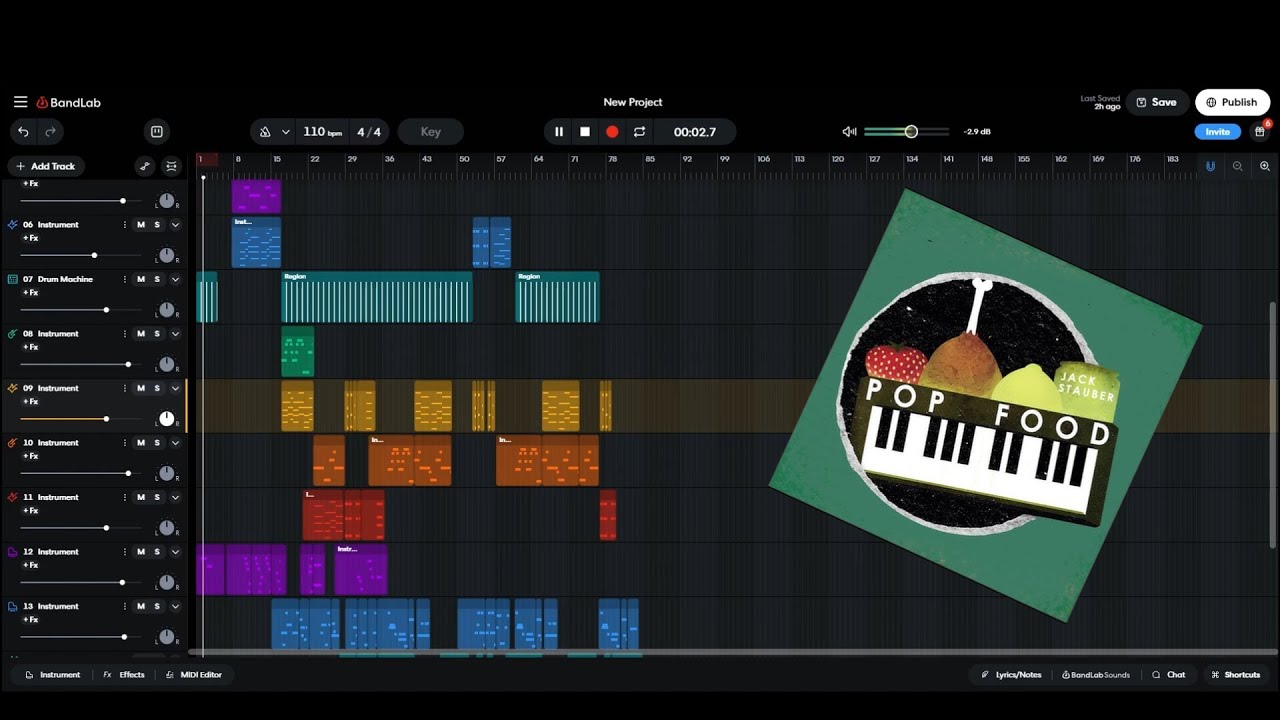Open track 11 Instrument three-dot menu
This screenshot has height=720, width=1280.
125,497
